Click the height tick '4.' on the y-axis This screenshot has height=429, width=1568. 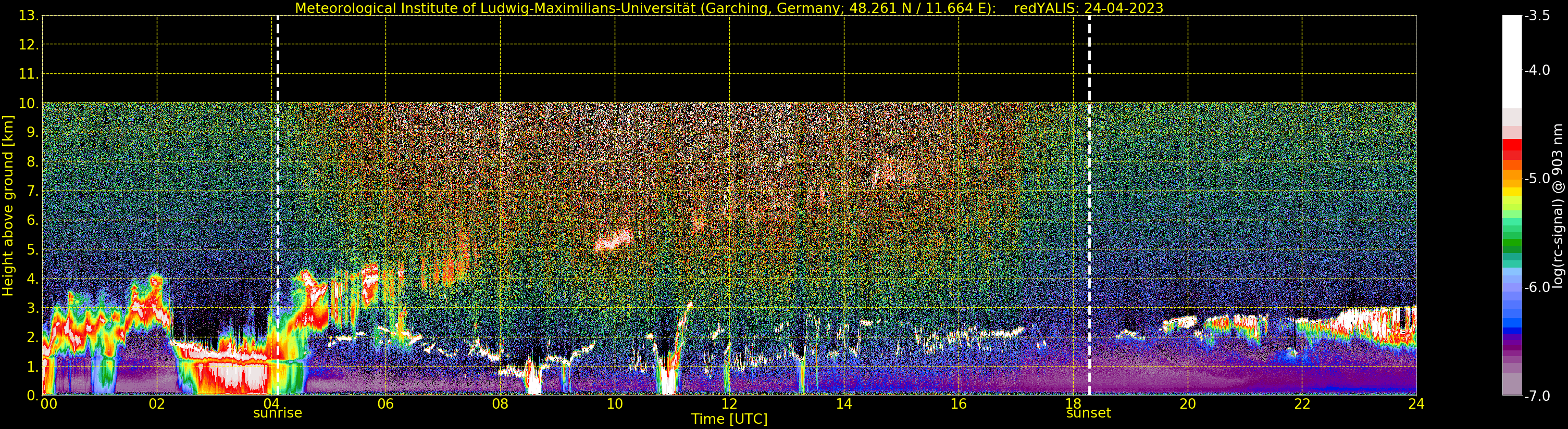(33, 279)
